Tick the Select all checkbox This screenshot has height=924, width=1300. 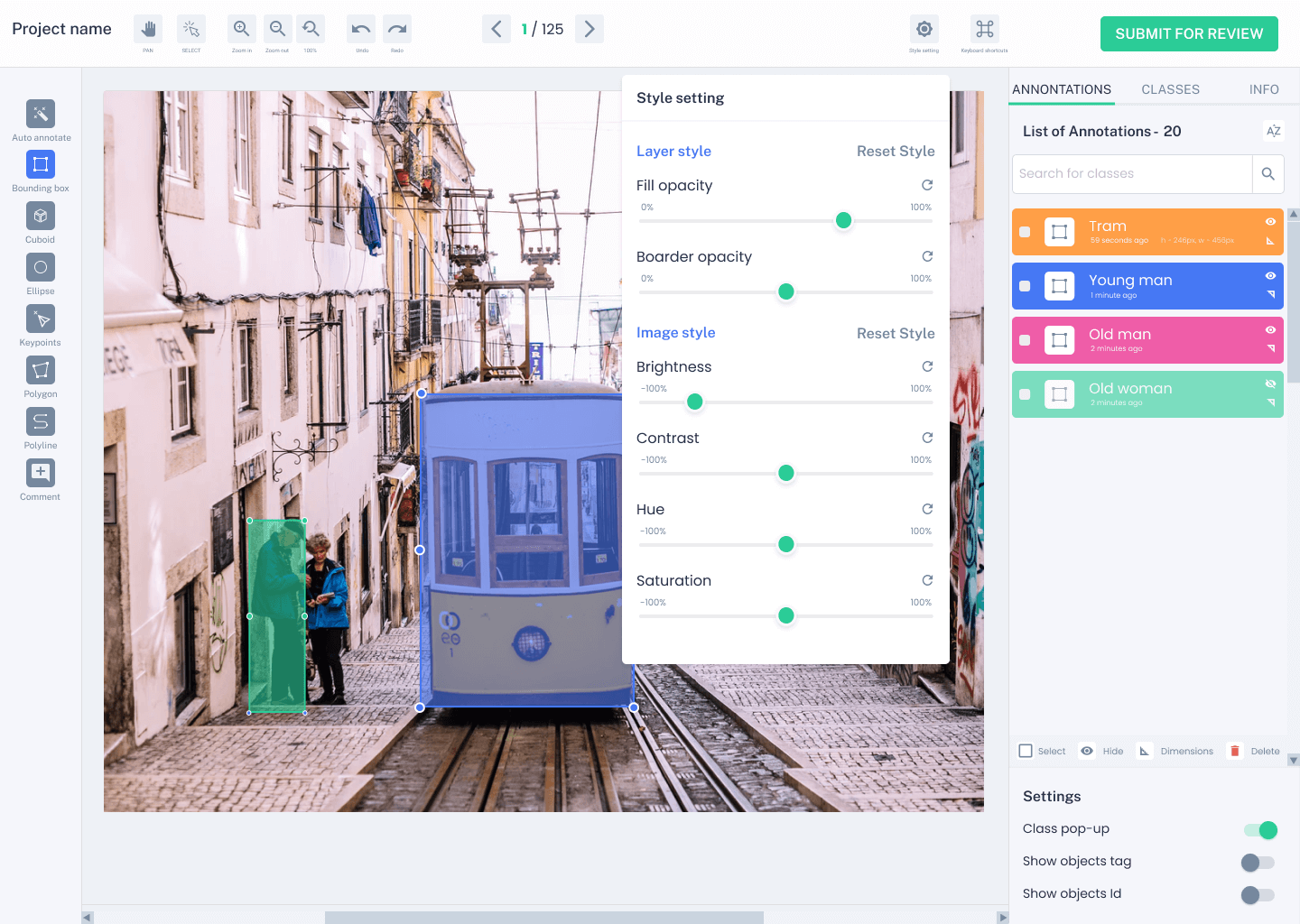(1026, 751)
